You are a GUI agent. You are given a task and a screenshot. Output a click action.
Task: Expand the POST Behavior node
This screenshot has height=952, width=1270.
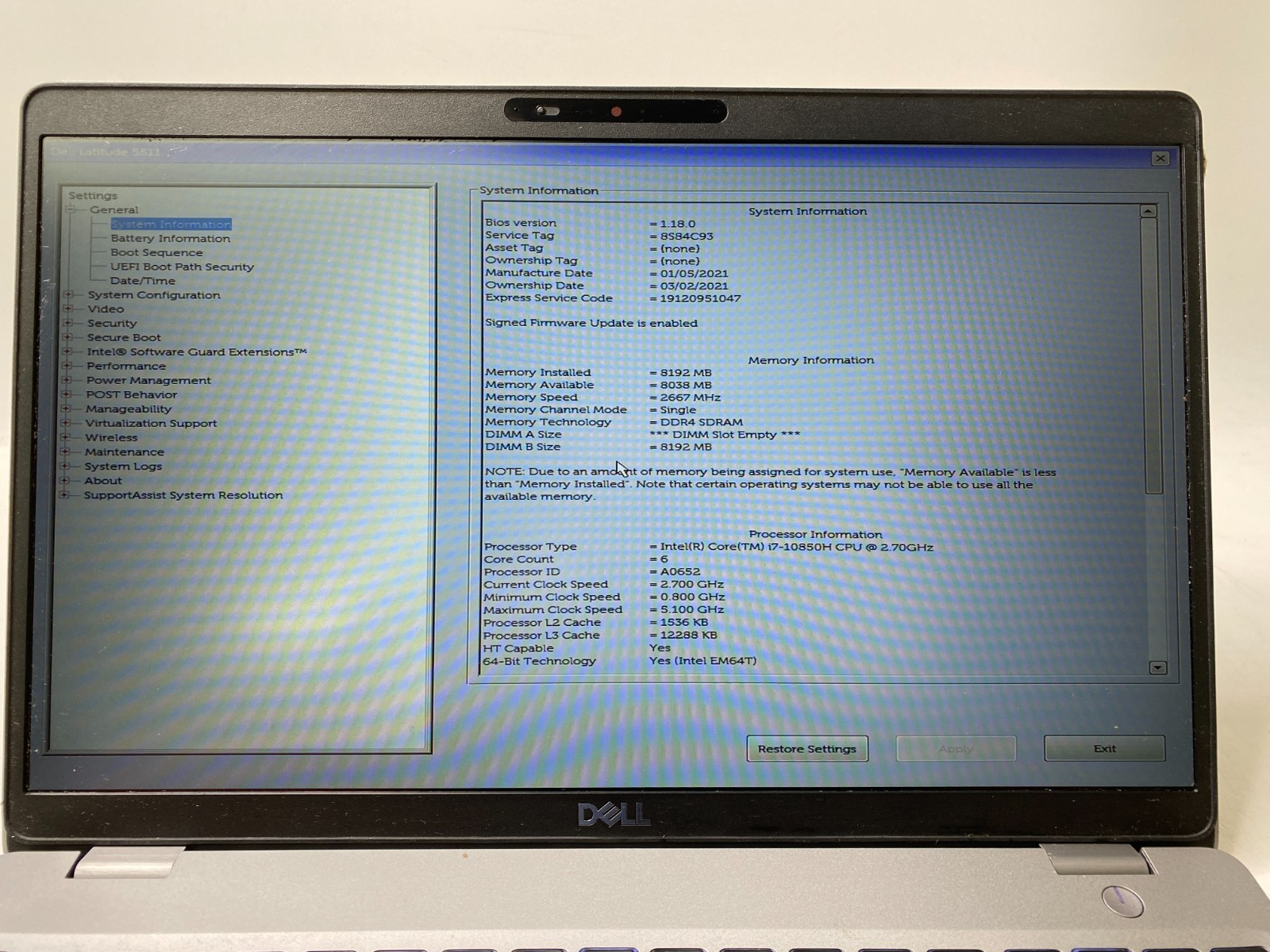click(67, 394)
